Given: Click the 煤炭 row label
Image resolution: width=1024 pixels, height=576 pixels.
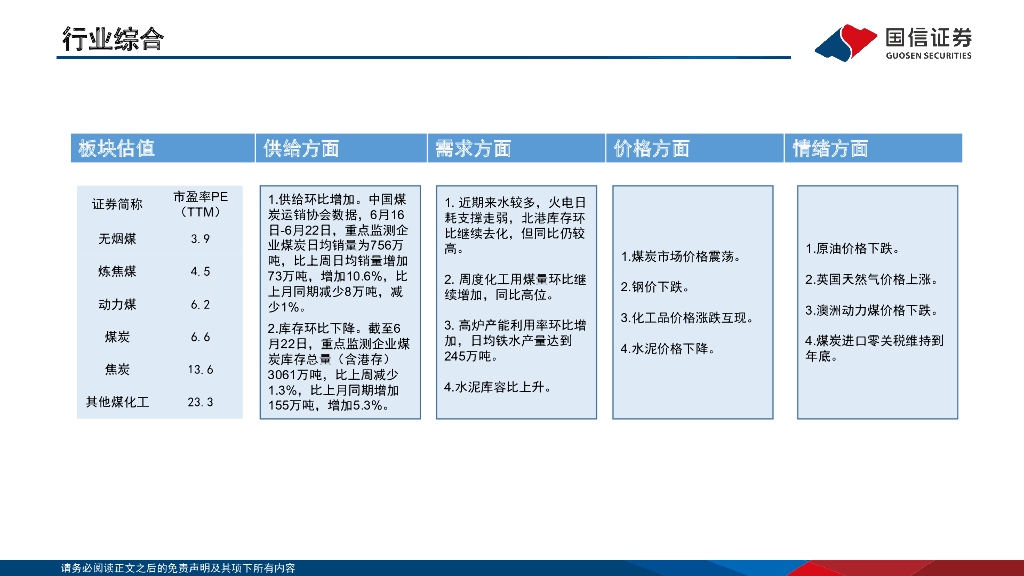Looking at the screenshot, I should click(117, 337).
